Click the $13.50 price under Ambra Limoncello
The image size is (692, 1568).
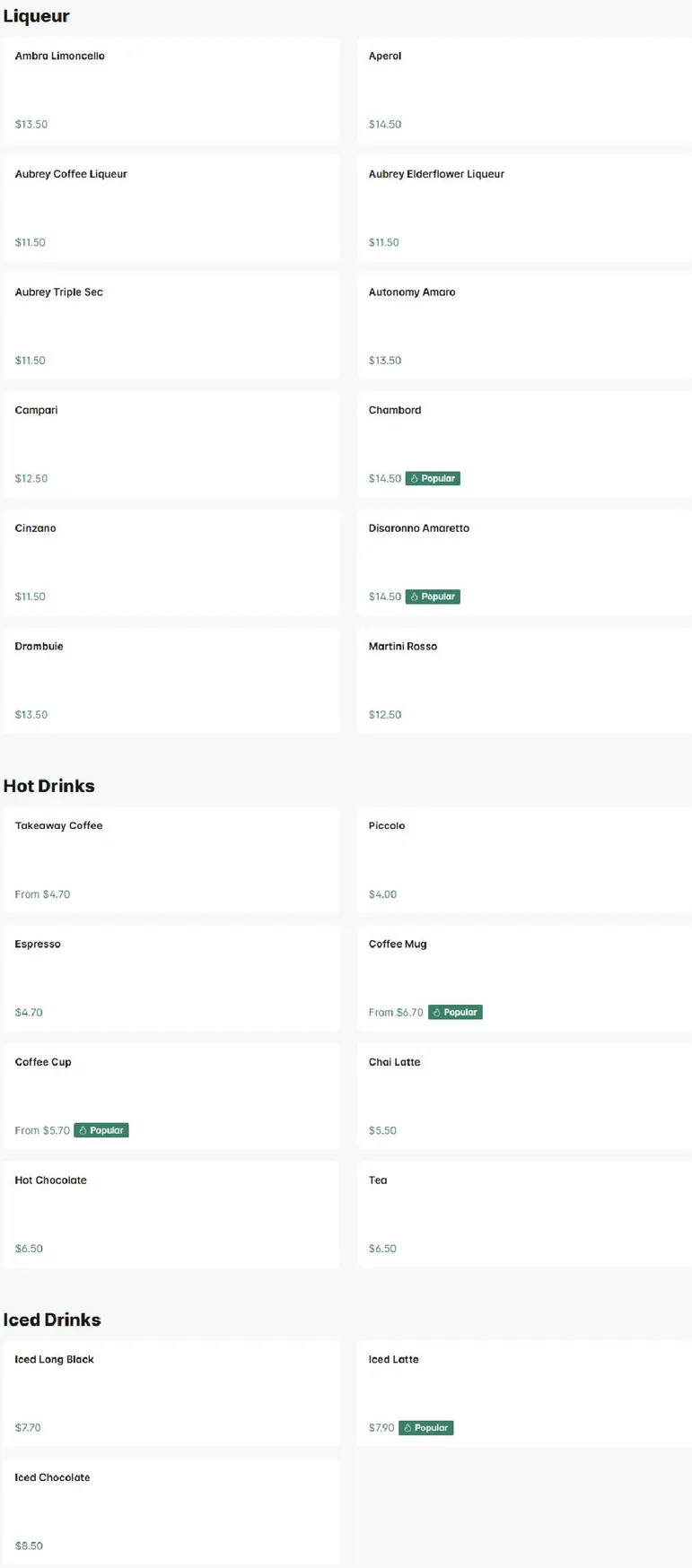click(x=31, y=124)
